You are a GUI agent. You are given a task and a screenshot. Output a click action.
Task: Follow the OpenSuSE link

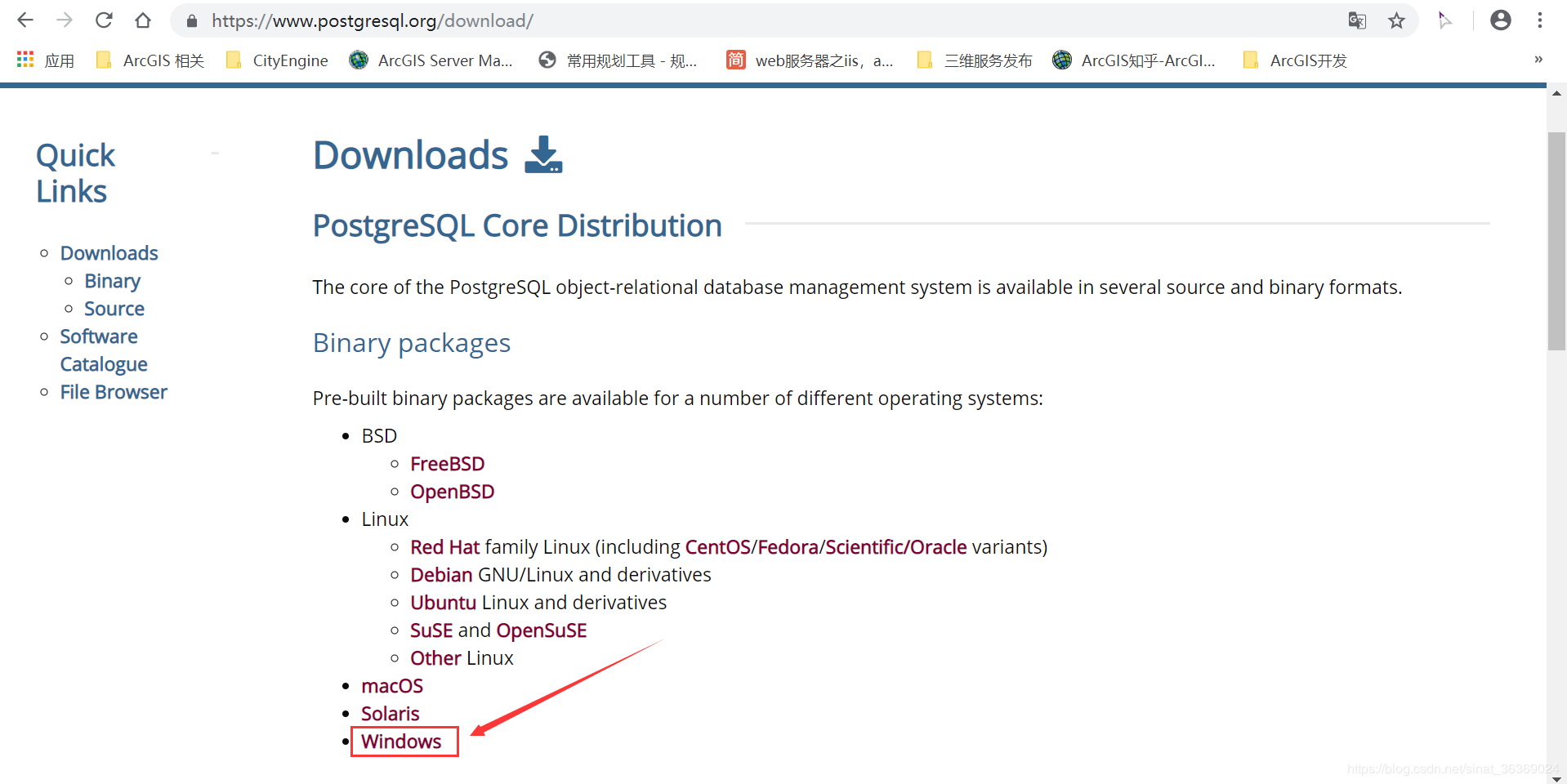point(542,630)
